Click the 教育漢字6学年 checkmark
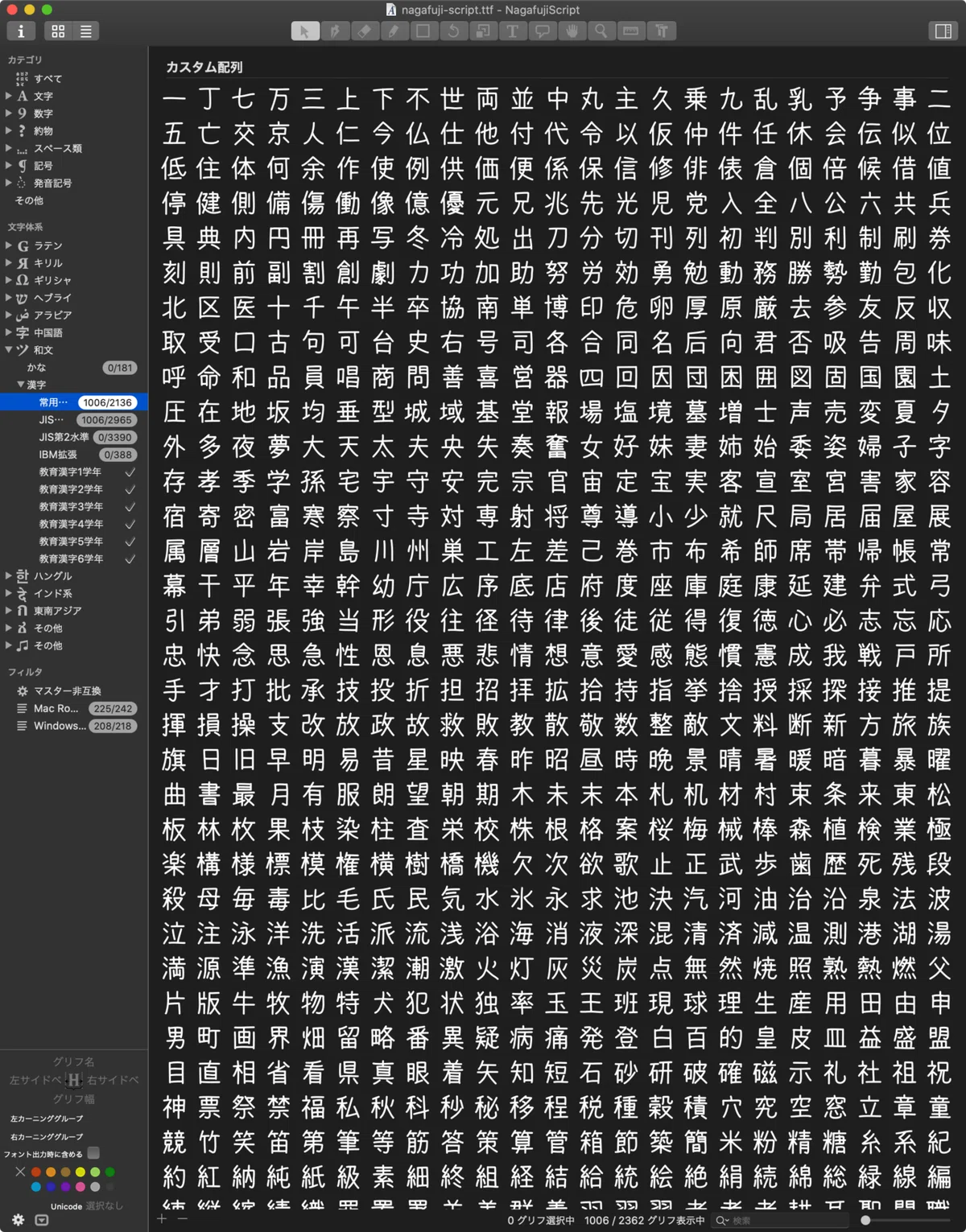Screen dimensions: 966x1232 [x=130, y=559]
